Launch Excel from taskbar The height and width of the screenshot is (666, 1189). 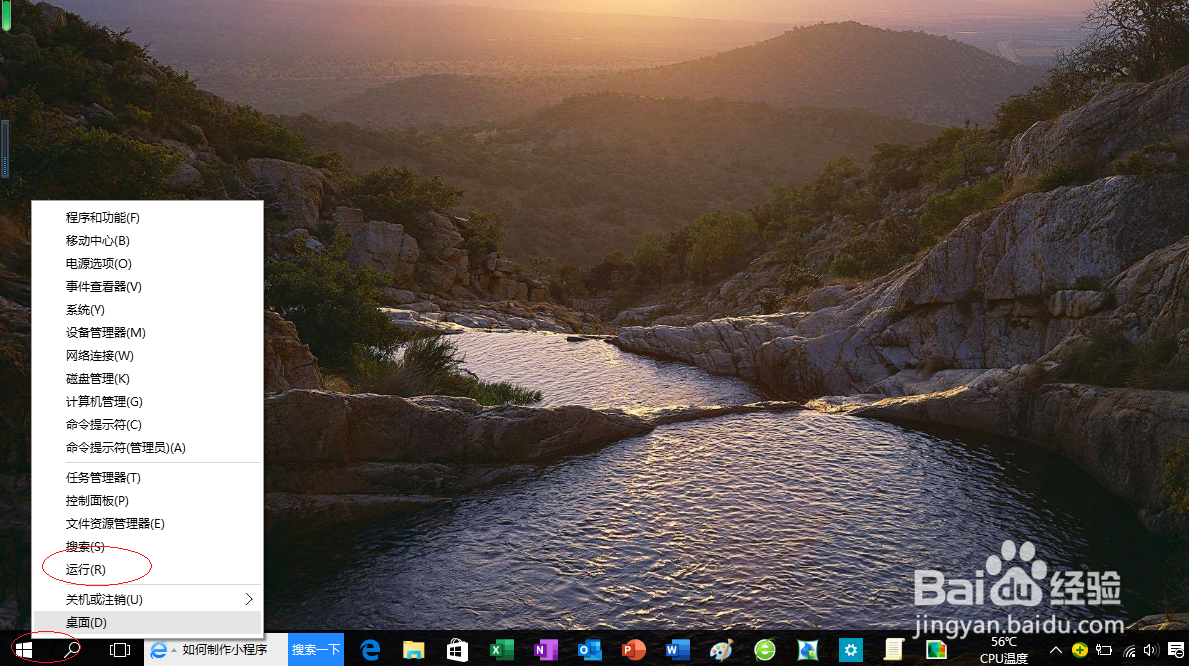tap(500, 650)
